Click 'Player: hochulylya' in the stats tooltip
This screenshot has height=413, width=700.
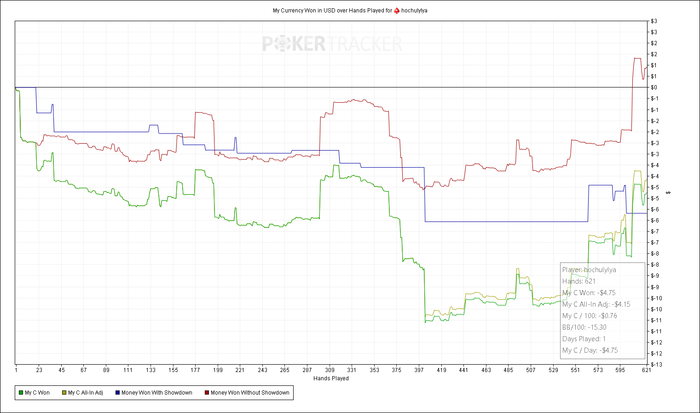589,270
